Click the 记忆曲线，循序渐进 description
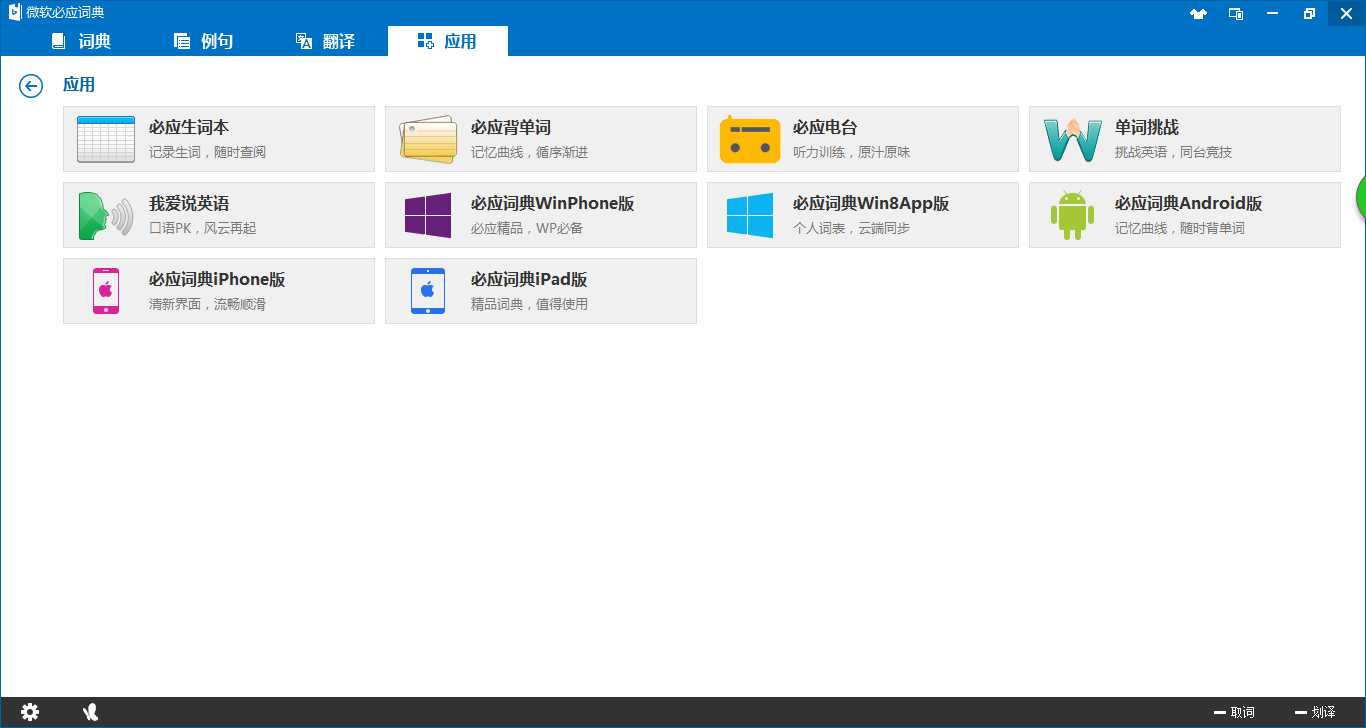Viewport: 1366px width, 728px height. click(529, 152)
